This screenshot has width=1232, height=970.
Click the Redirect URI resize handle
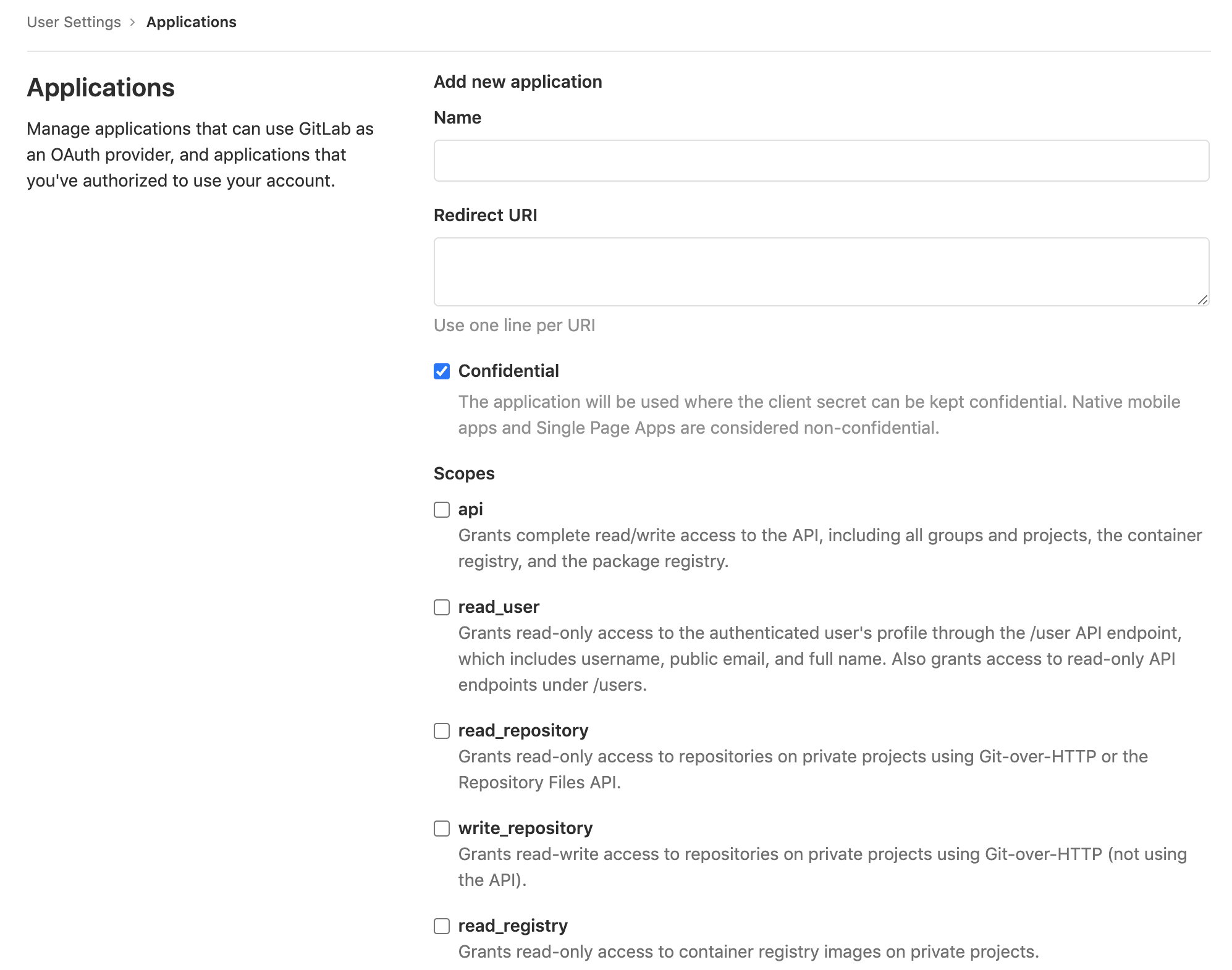pos(1202,300)
